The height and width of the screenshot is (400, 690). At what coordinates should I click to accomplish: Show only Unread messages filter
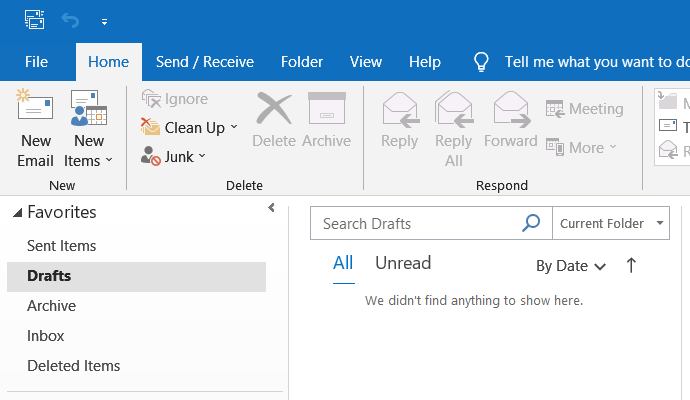point(402,264)
